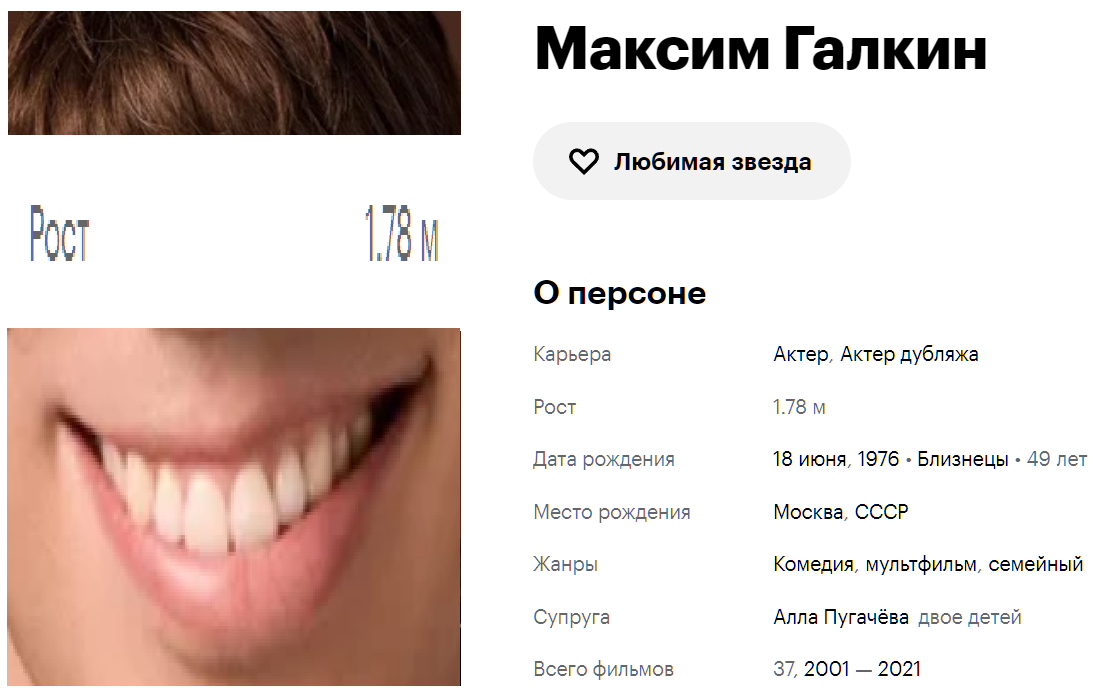
Task: Click the Москва birthplace link
Action: click(807, 512)
